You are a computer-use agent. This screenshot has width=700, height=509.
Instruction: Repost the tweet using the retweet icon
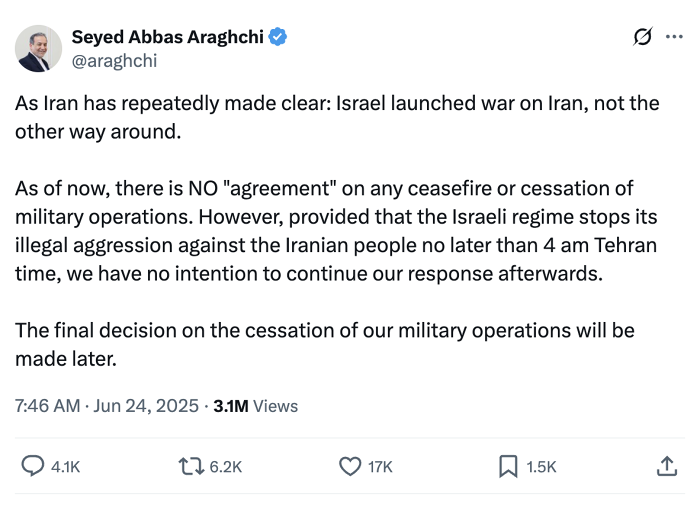[x=189, y=466]
